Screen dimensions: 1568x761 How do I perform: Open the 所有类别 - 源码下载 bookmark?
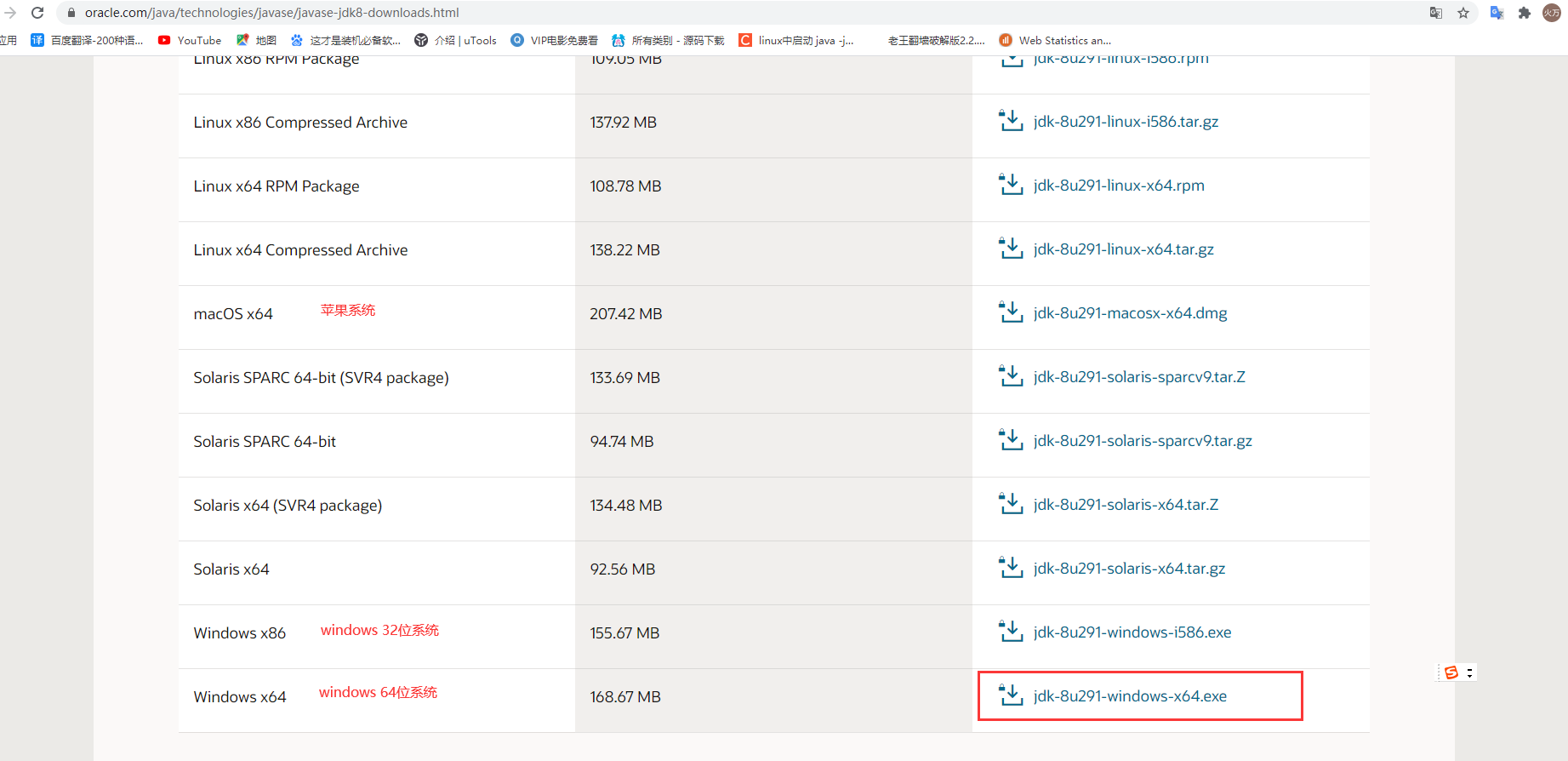(669, 40)
